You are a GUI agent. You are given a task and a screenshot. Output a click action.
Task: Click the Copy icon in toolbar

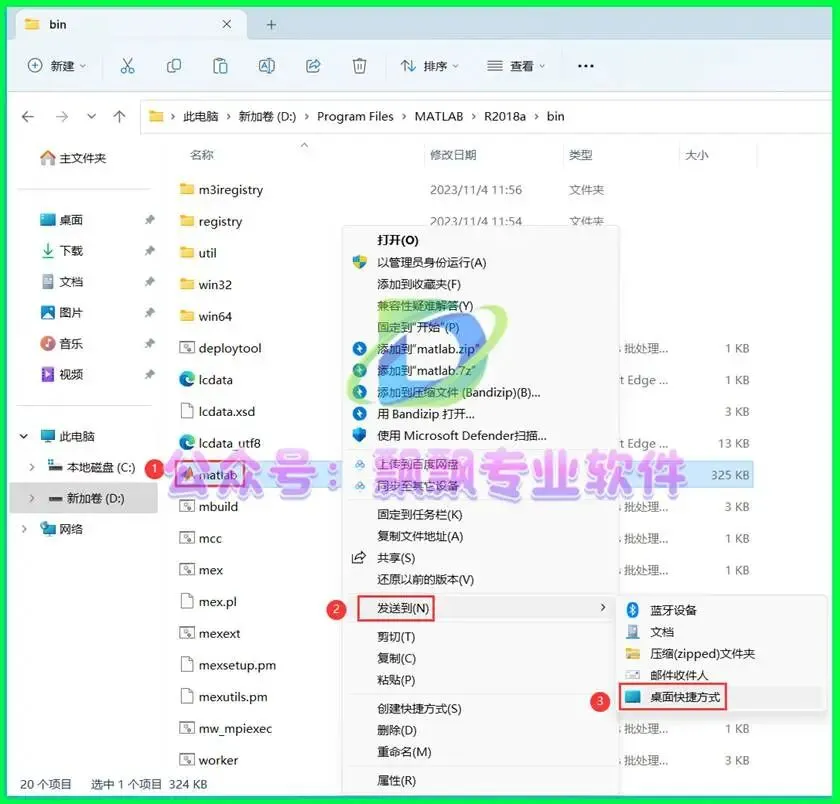point(174,66)
